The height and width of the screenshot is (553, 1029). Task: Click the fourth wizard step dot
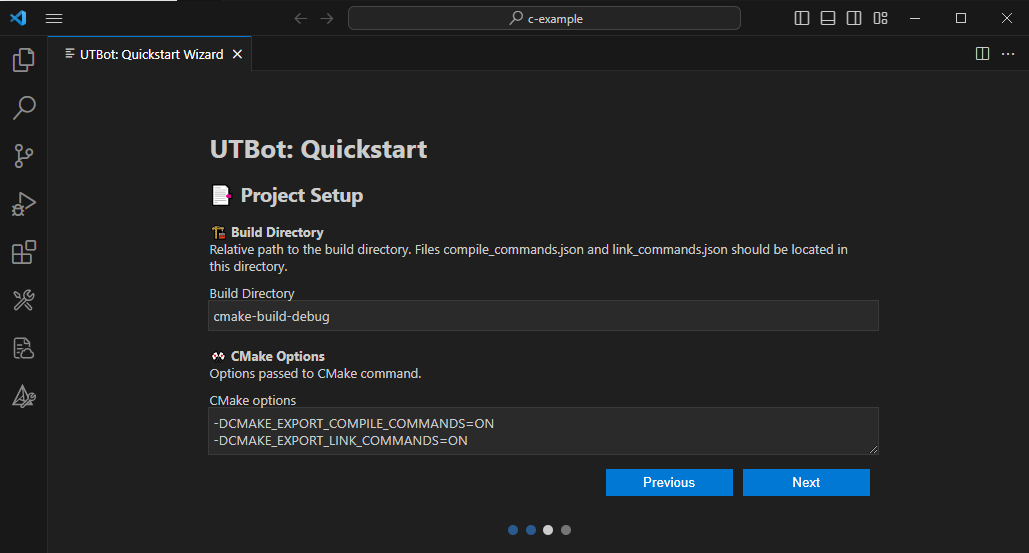point(566,530)
